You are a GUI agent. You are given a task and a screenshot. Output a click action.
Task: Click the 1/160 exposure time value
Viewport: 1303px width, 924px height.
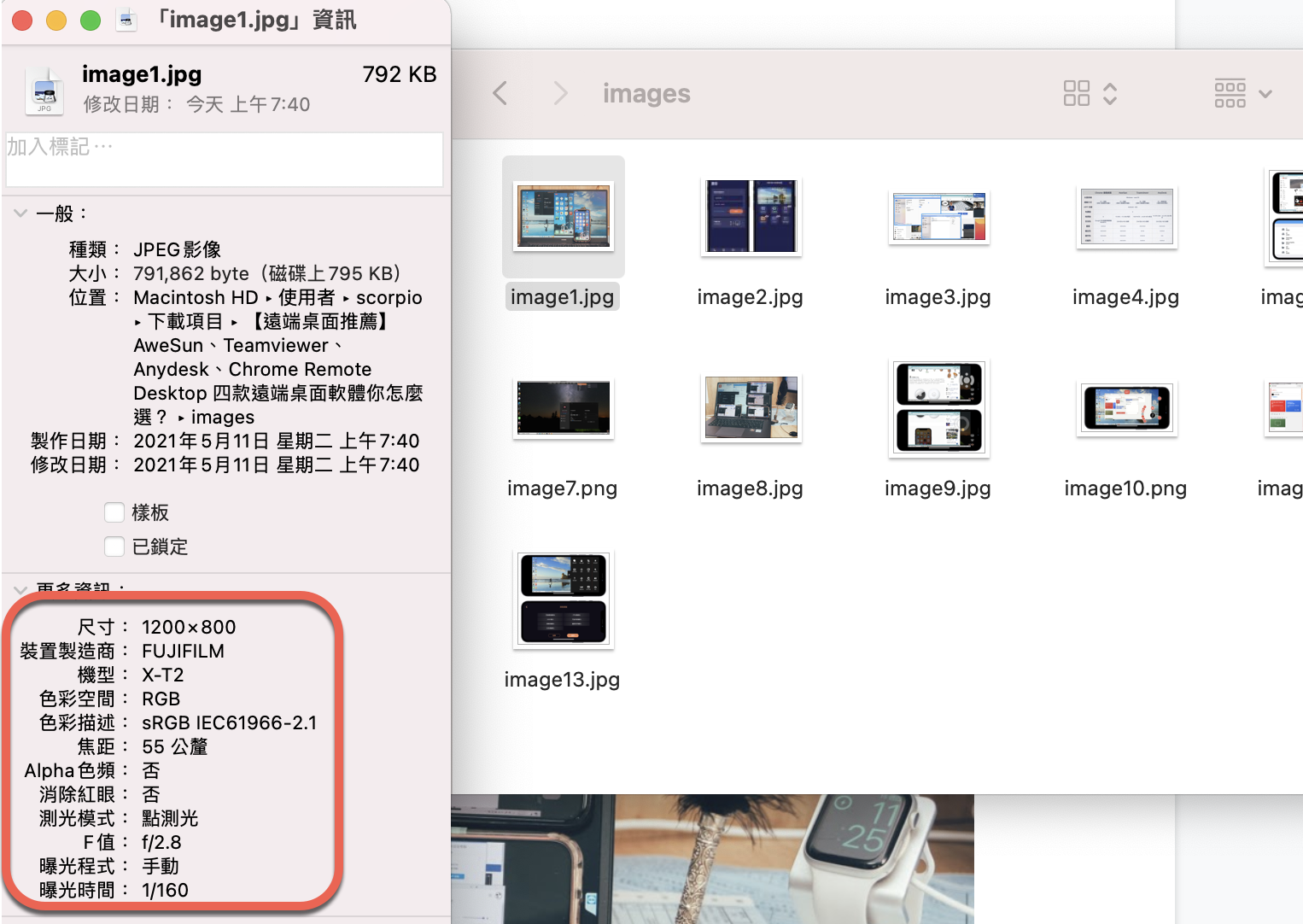pyautogui.click(x=165, y=890)
